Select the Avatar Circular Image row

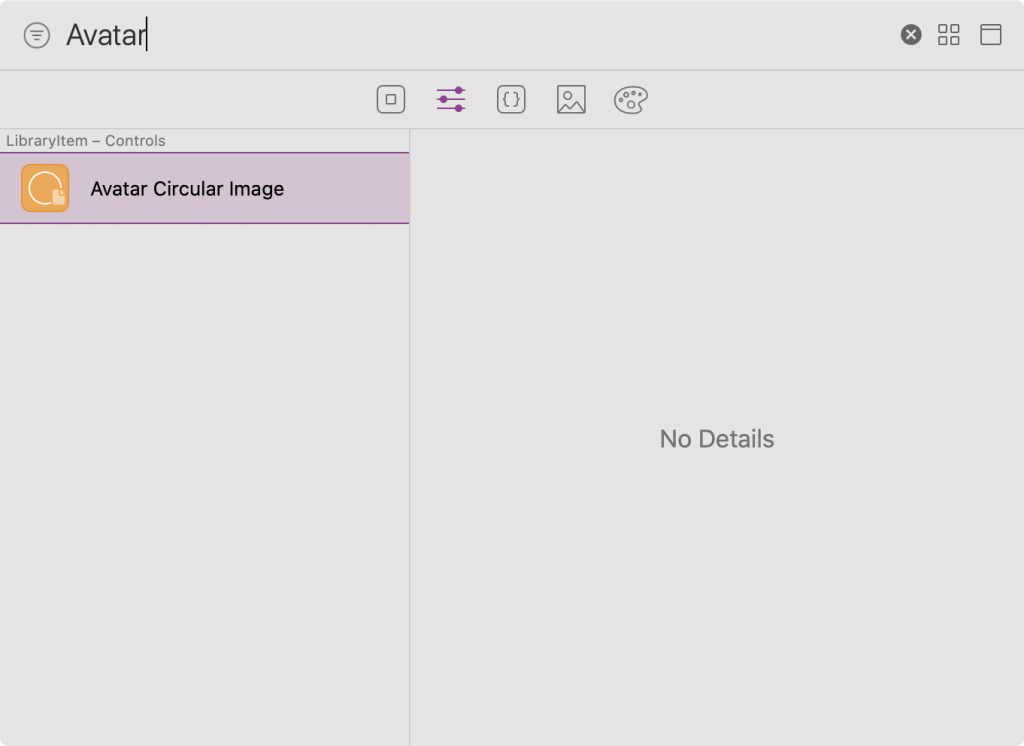coord(204,188)
